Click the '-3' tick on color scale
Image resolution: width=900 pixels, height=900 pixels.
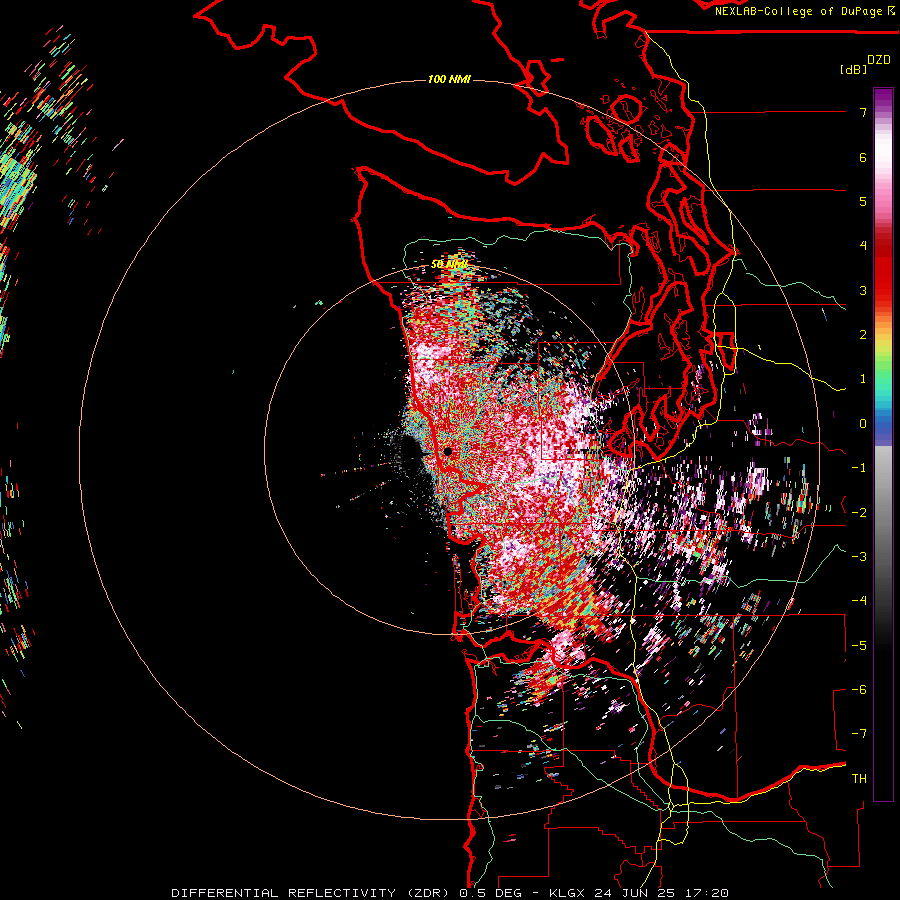[x=859, y=557]
